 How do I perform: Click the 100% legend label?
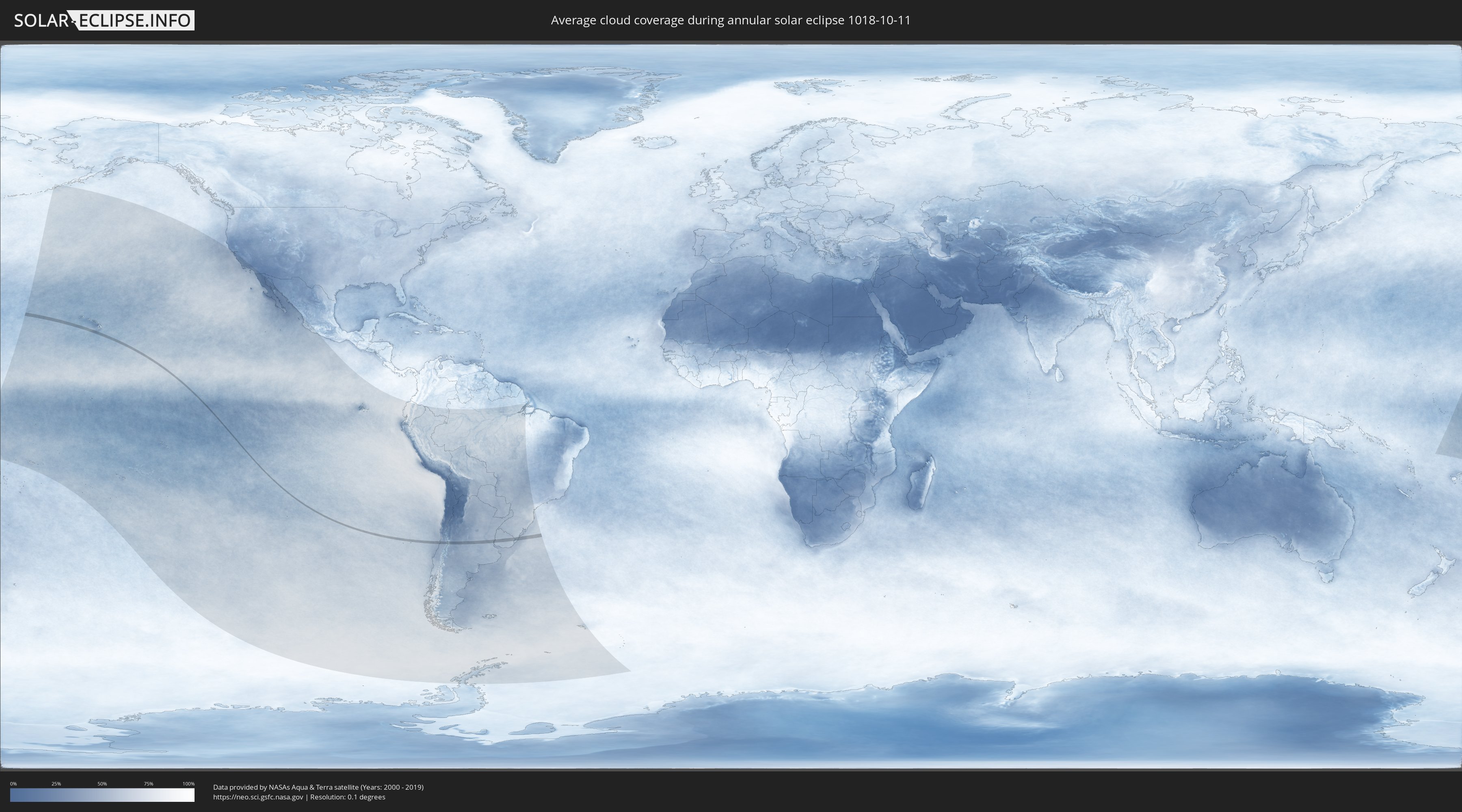click(188, 784)
